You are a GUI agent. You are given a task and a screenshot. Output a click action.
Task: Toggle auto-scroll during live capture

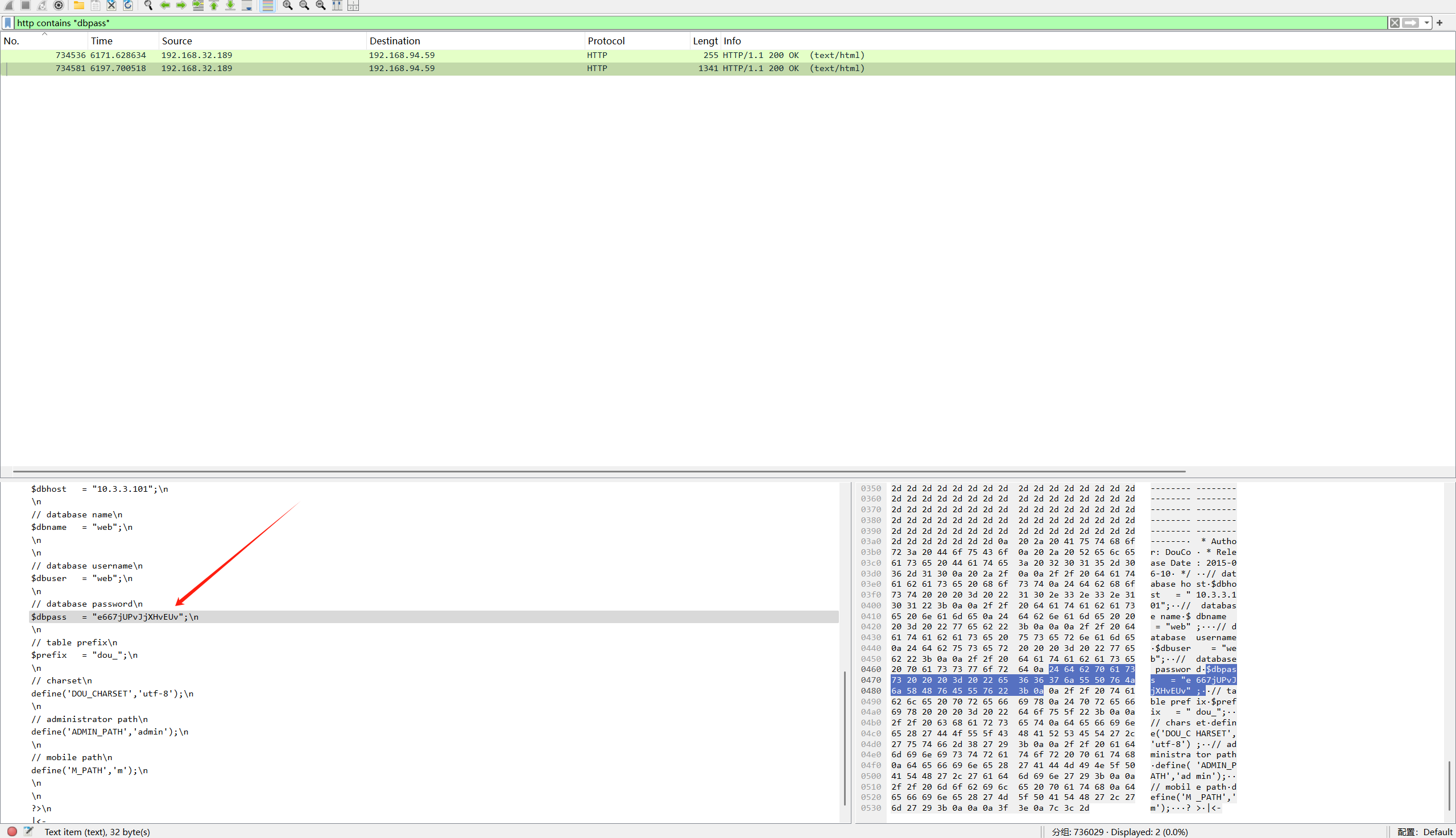pos(247,5)
